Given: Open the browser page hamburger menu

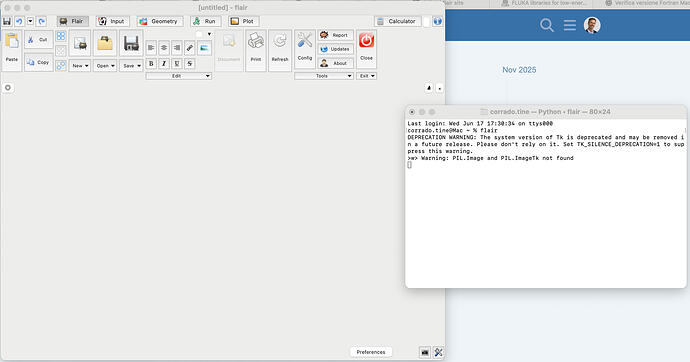Looking at the screenshot, I should tap(570, 25).
